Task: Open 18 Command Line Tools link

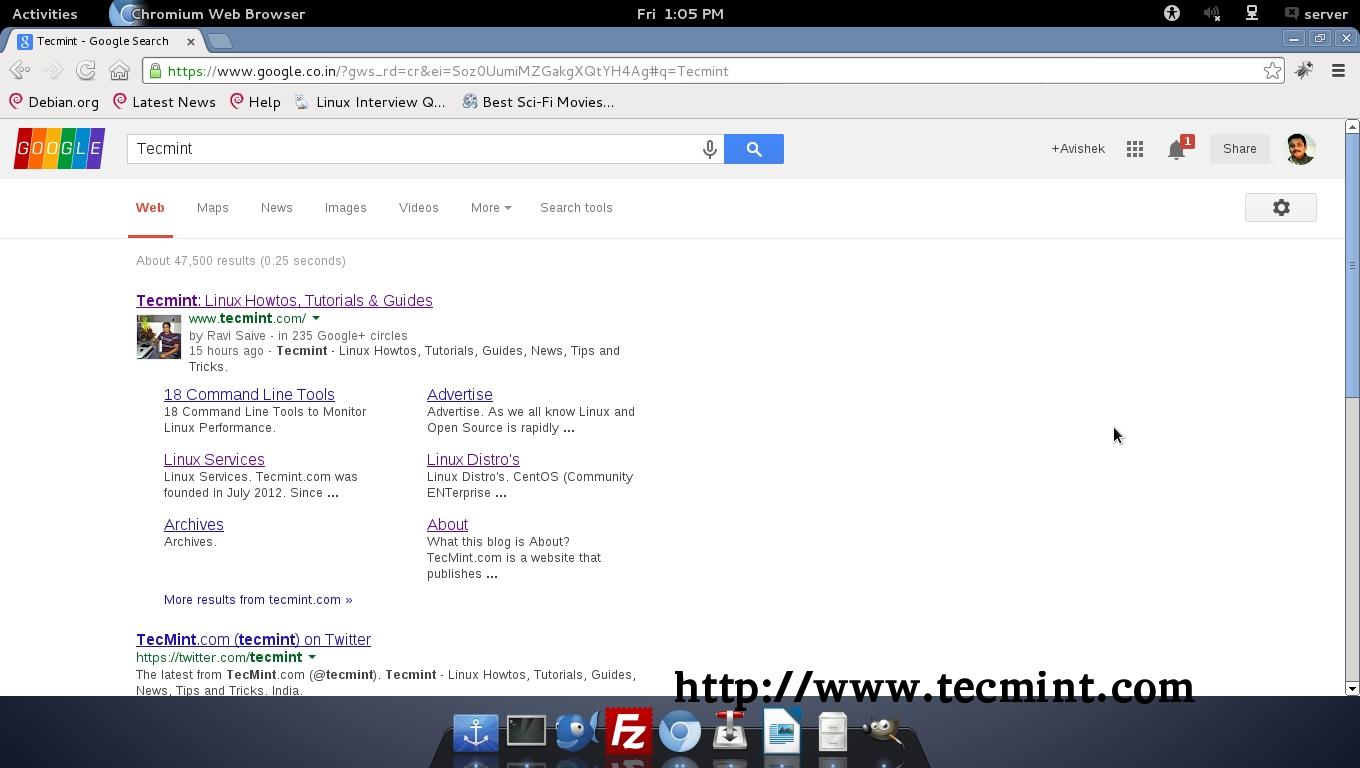Action: tap(249, 395)
